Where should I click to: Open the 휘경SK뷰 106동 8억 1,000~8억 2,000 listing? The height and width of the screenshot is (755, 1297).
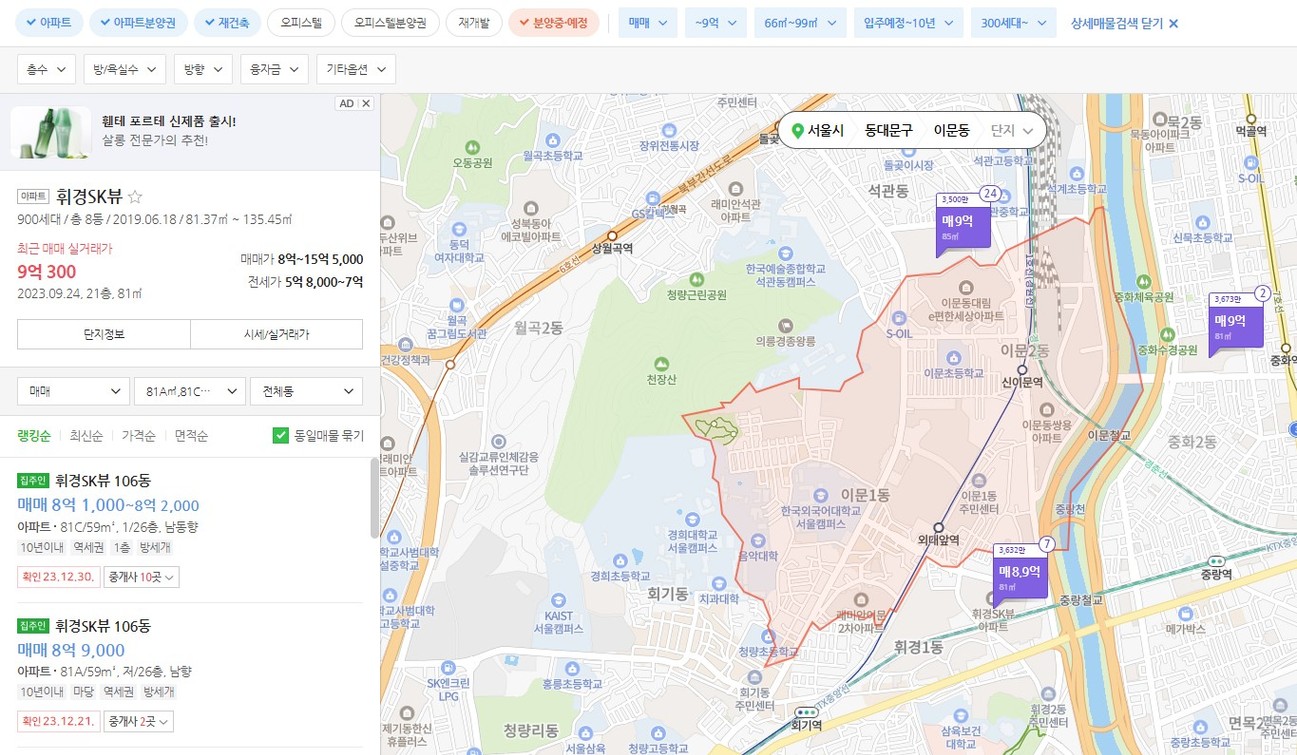[x=190, y=530]
